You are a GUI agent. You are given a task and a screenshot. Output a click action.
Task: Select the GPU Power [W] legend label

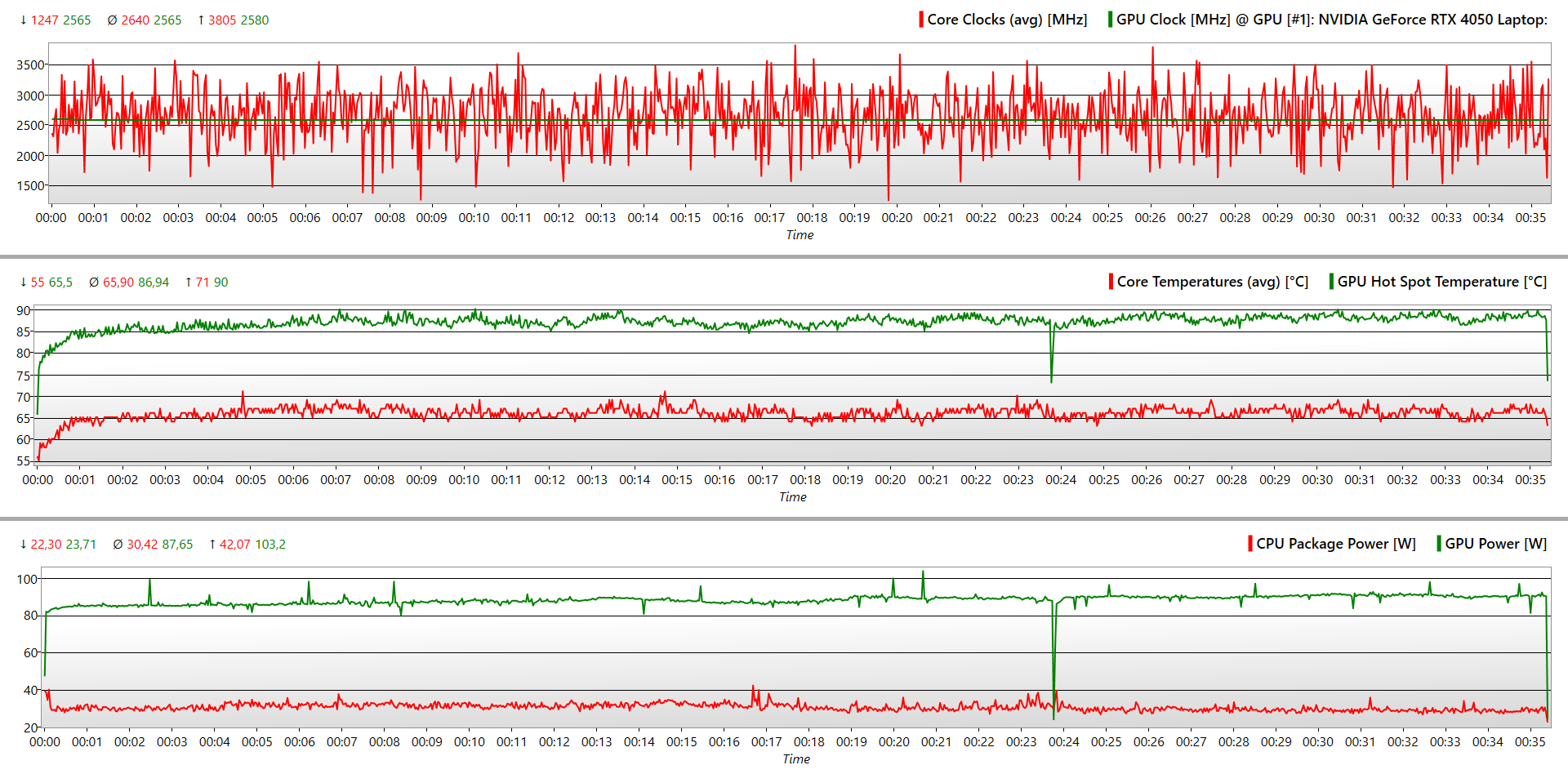point(1495,544)
